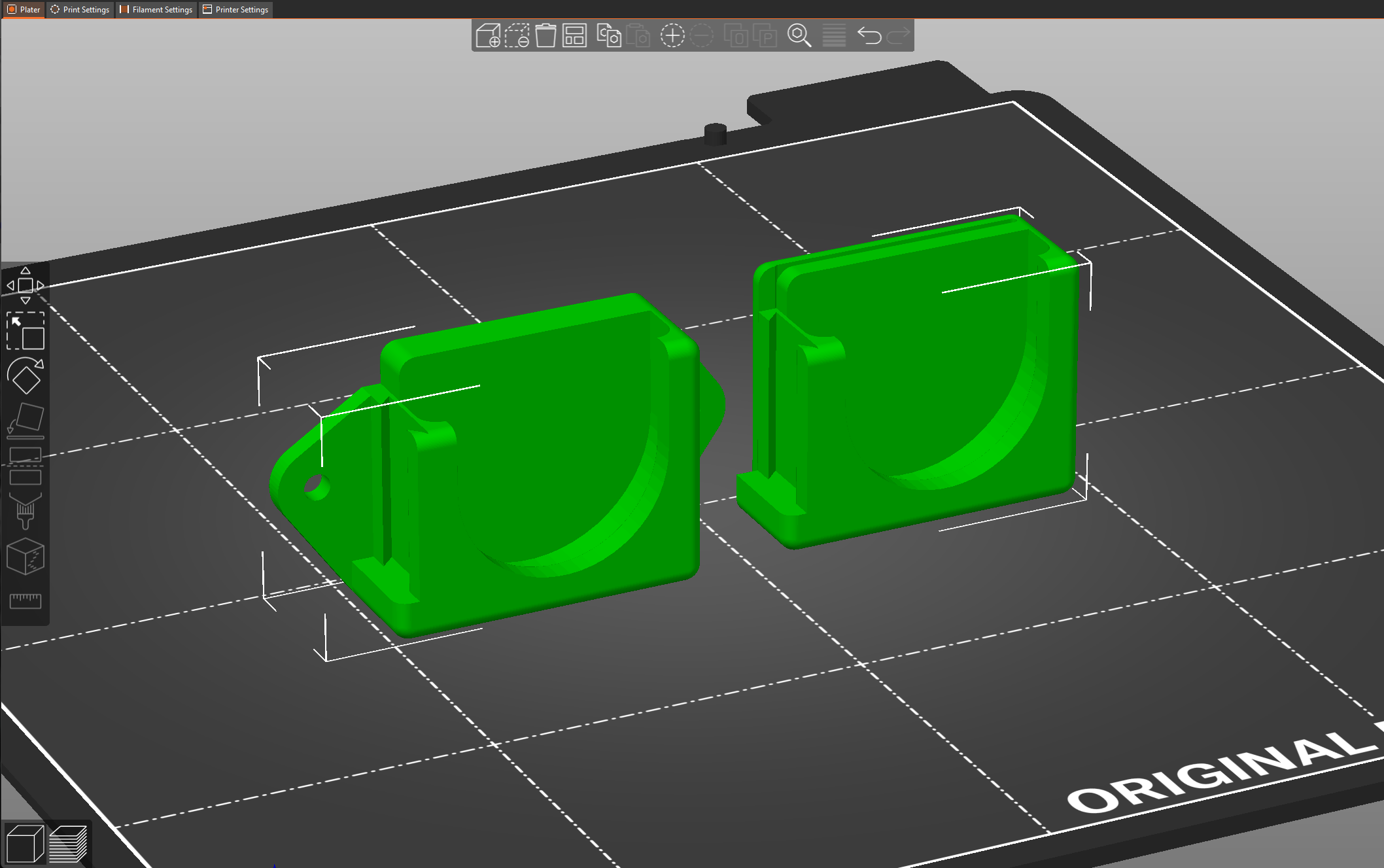Click the Redo arrow
This screenshot has height=868, width=1384.
pos(898,35)
